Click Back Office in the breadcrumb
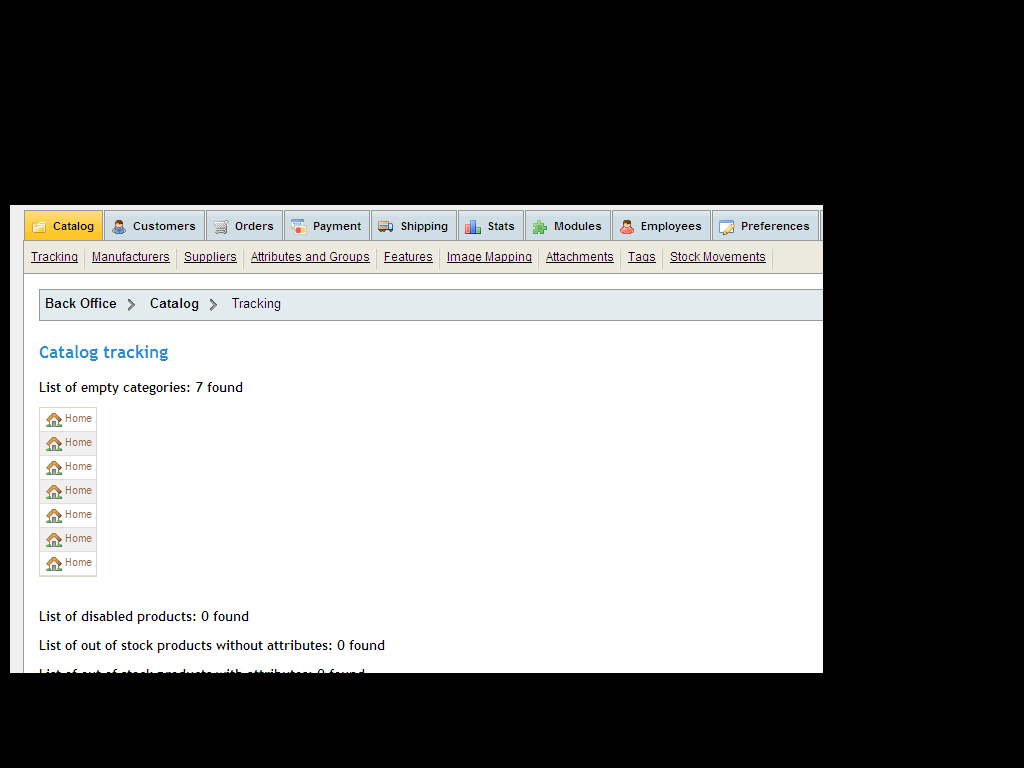The height and width of the screenshot is (768, 1024). 81,304
